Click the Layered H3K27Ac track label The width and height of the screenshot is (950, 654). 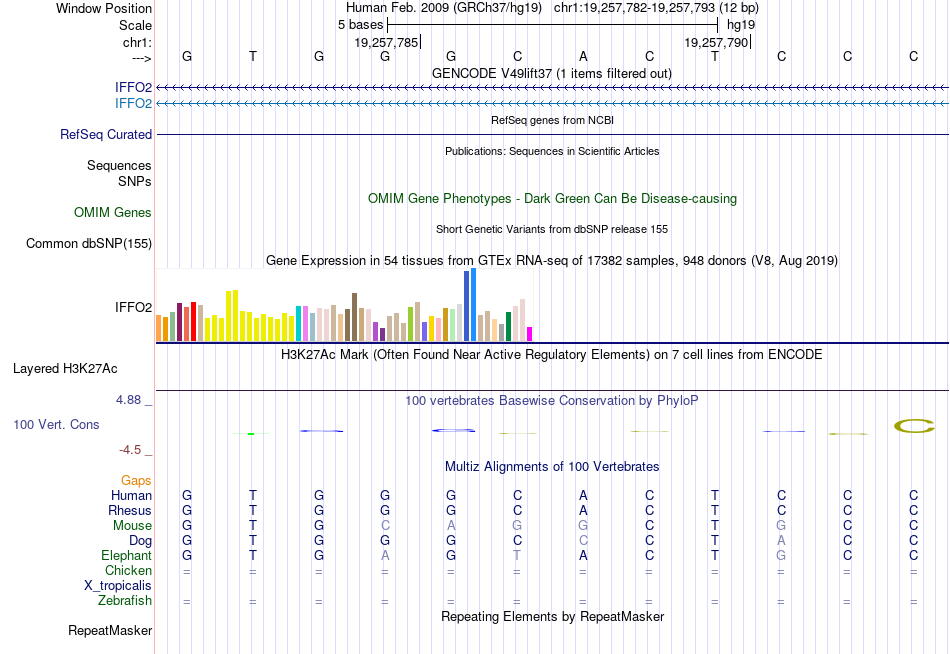point(65,369)
